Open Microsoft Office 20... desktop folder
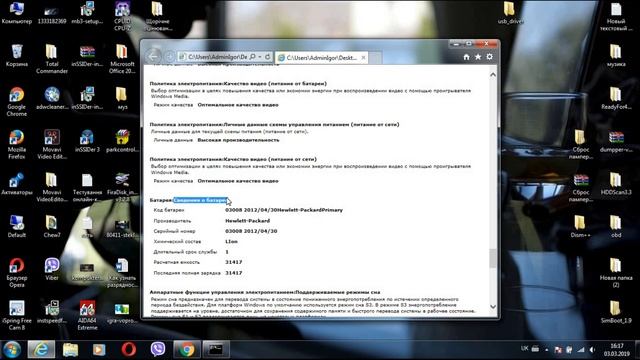The image size is (640, 360). point(122,59)
